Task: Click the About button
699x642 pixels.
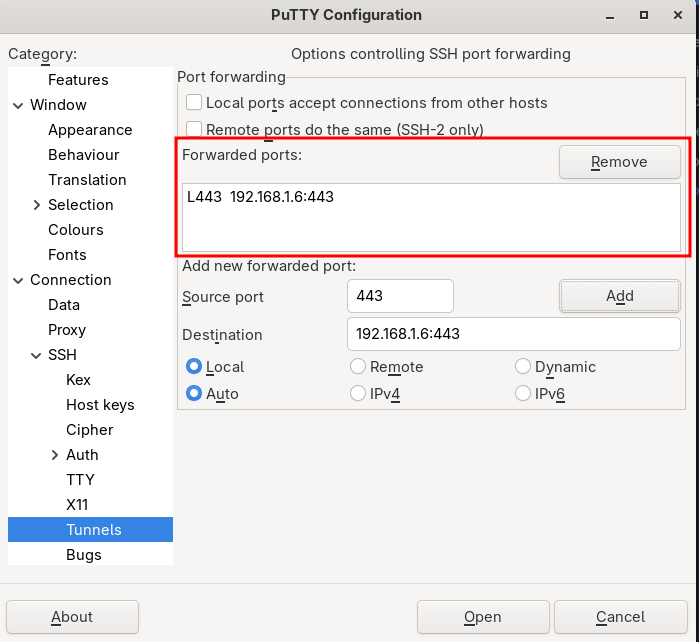Action: coord(72,617)
